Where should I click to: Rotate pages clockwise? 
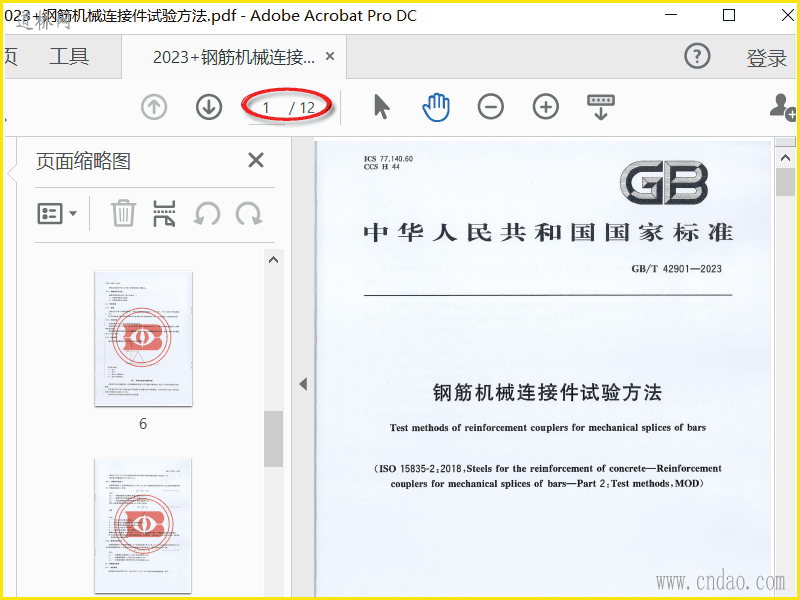click(249, 213)
